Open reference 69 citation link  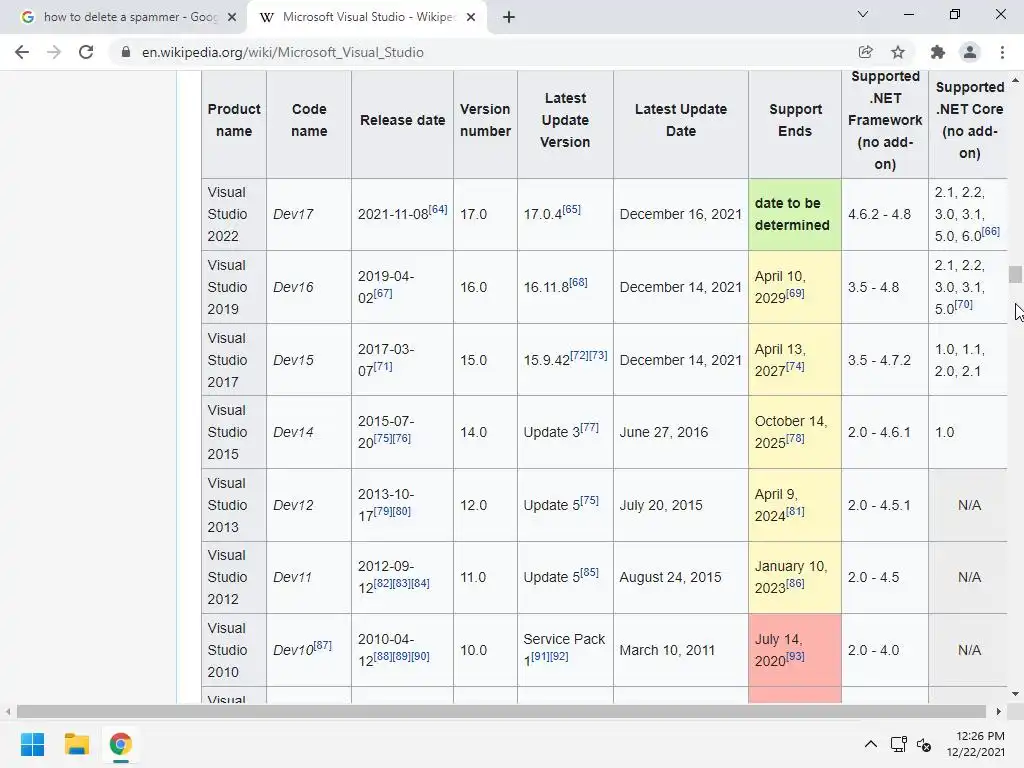795,293
